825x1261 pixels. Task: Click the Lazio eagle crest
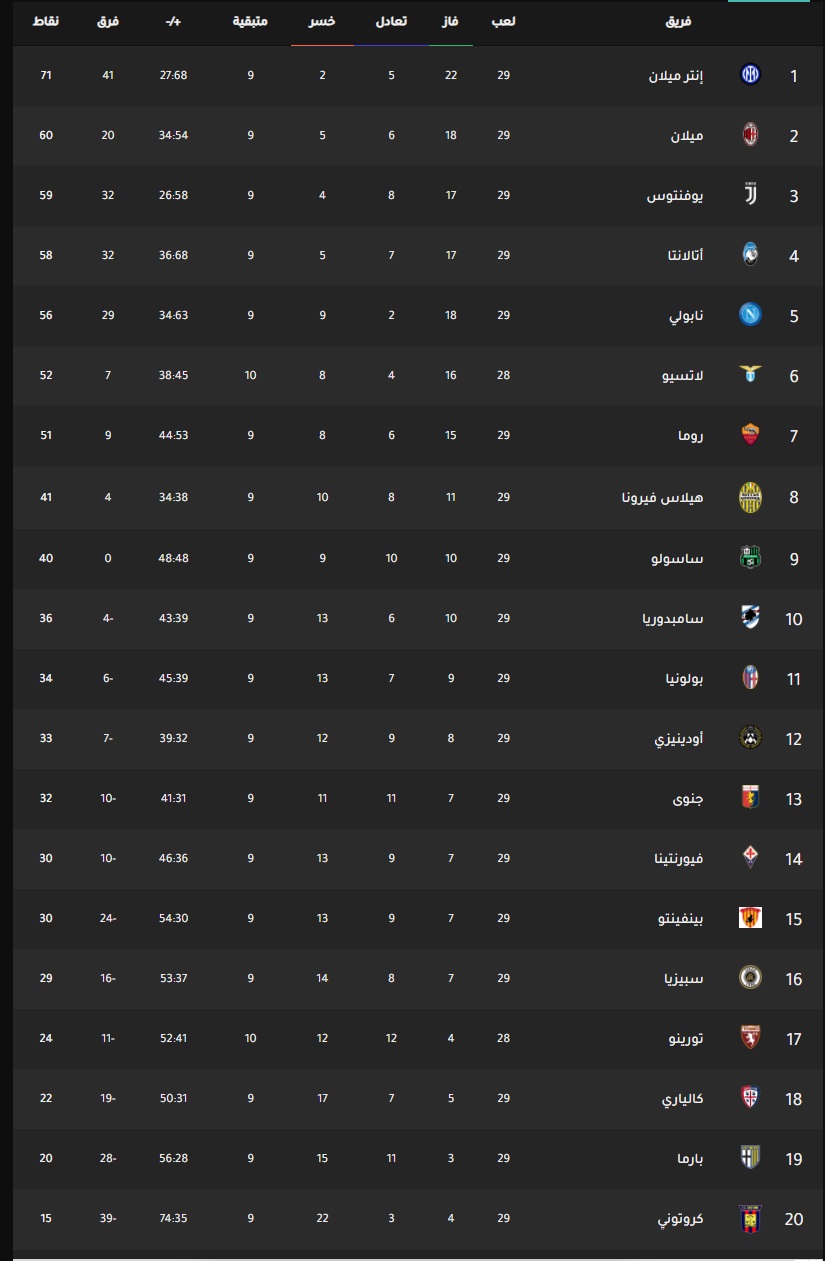coord(750,375)
